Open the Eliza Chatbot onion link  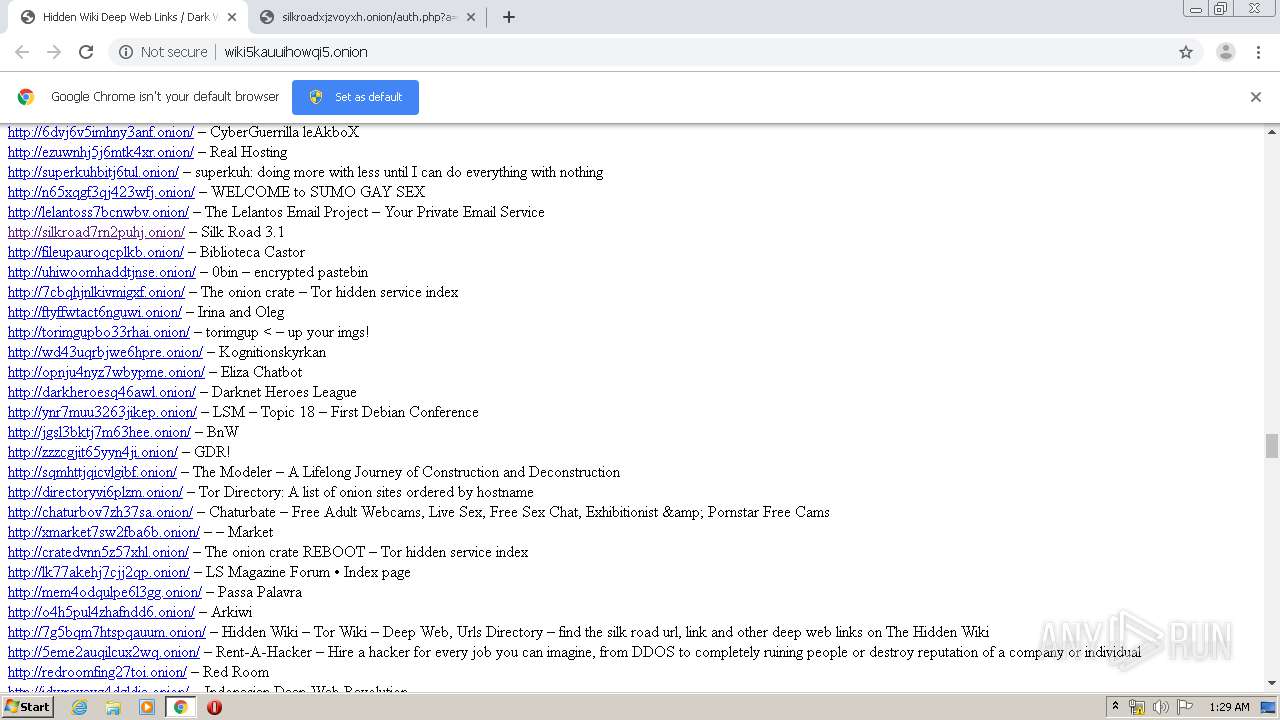106,372
